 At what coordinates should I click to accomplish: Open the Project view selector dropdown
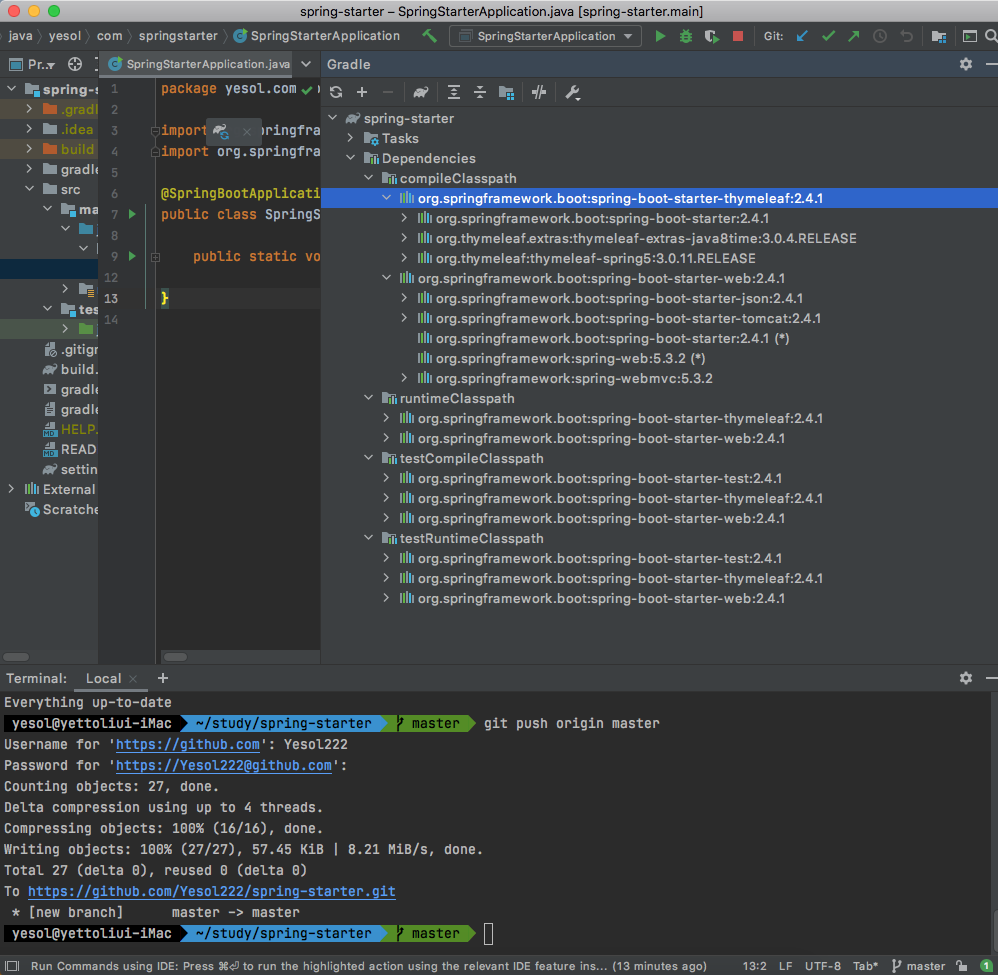[x=32, y=64]
